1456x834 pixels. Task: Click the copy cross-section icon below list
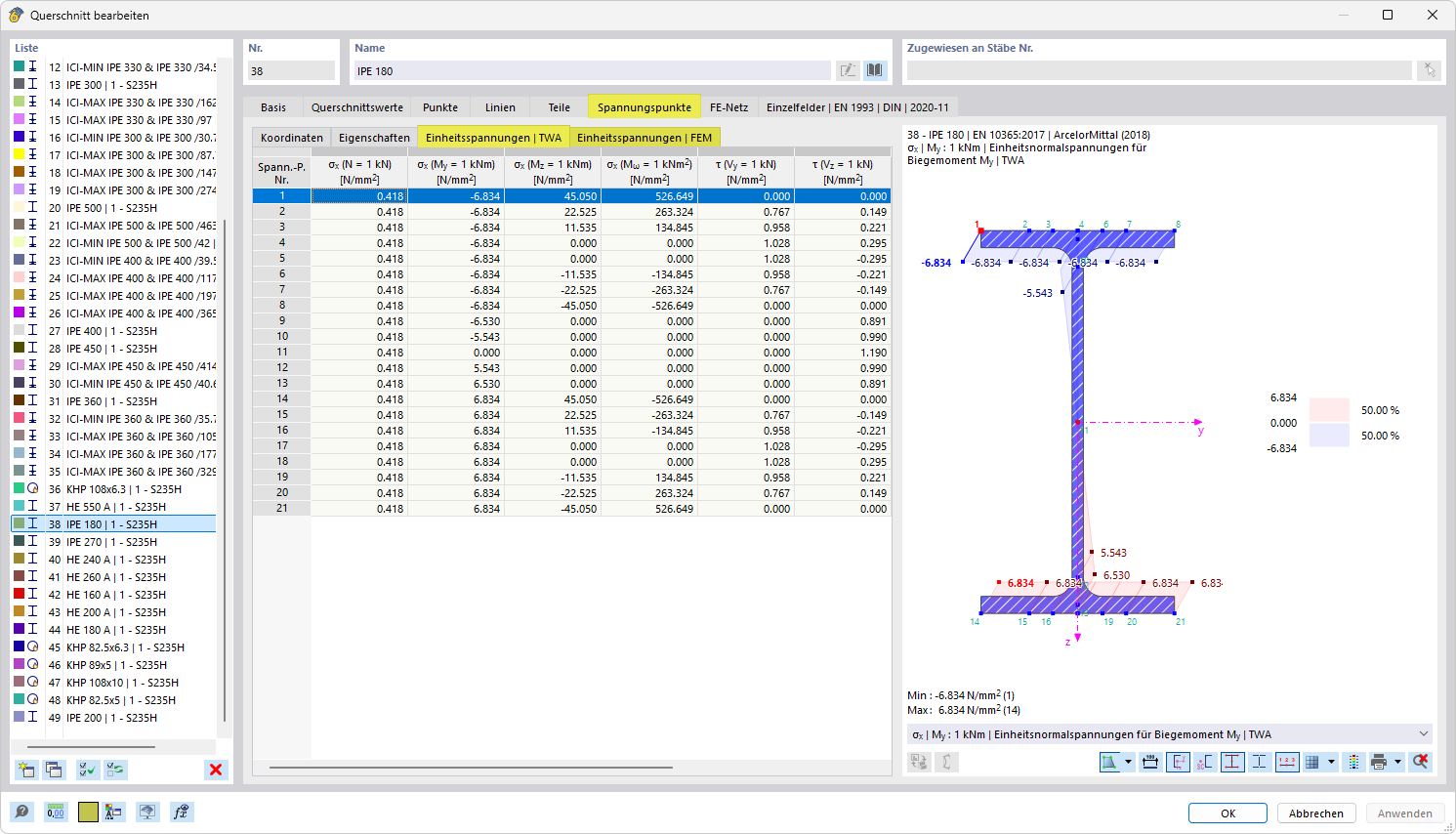(54, 770)
